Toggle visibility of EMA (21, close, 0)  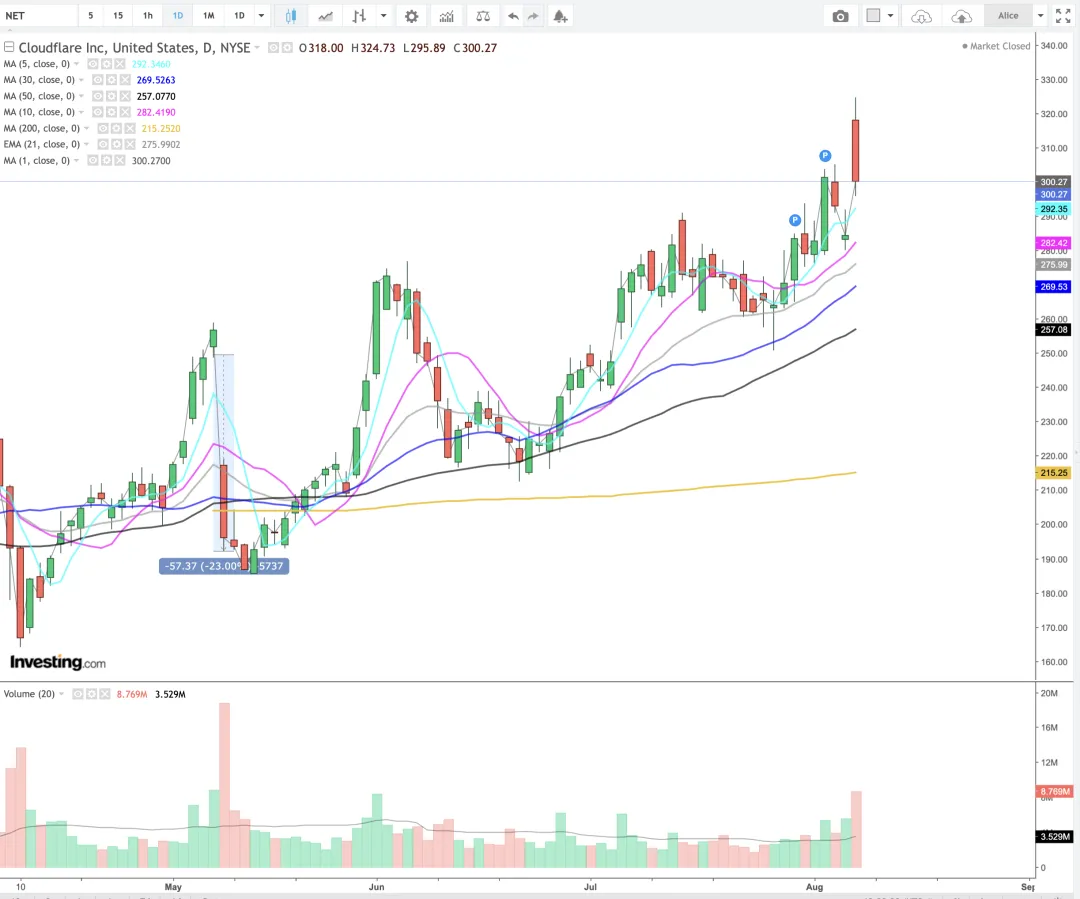pos(103,145)
